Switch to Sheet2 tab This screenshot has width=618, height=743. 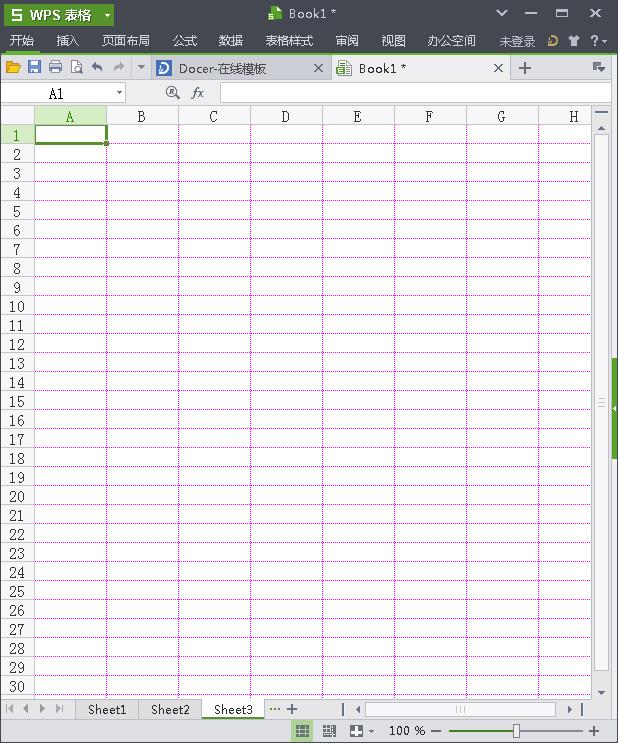(x=170, y=709)
